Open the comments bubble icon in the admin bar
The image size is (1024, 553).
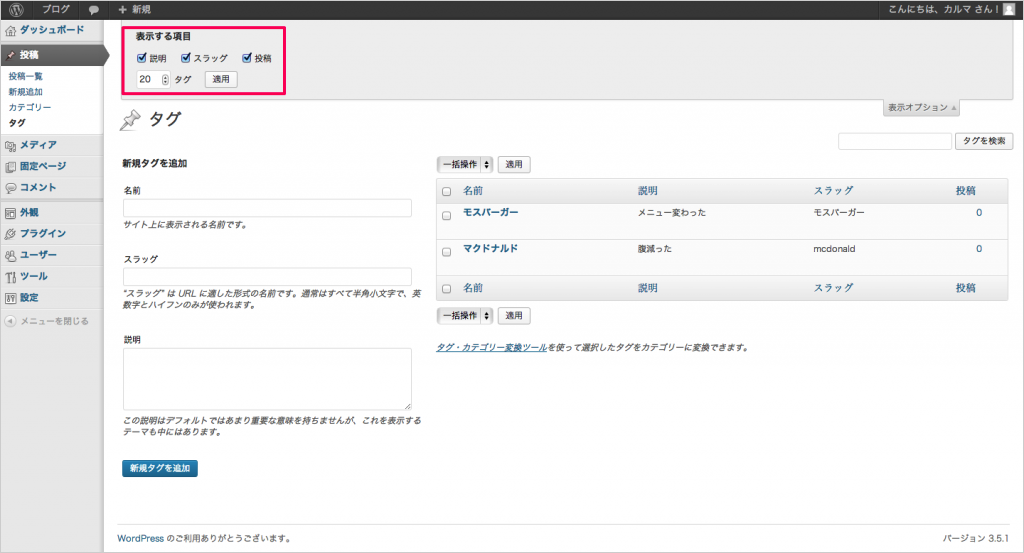pos(93,10)
